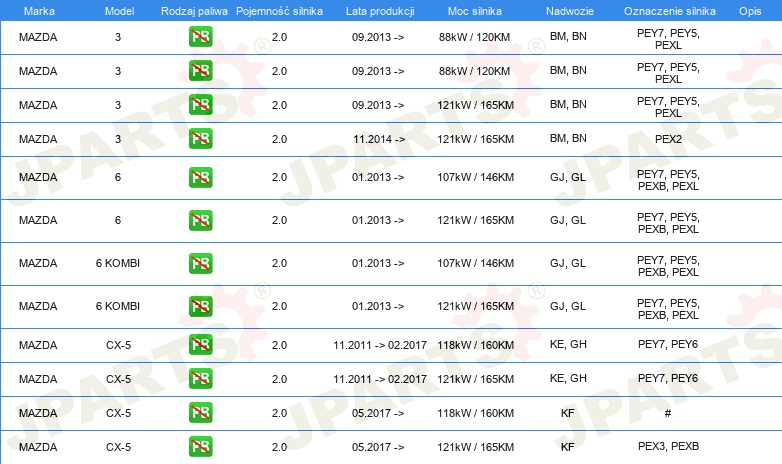The image size is (782, 464).
Task: Click the Nadwozie column header
Action: click(x=570, y=11)
